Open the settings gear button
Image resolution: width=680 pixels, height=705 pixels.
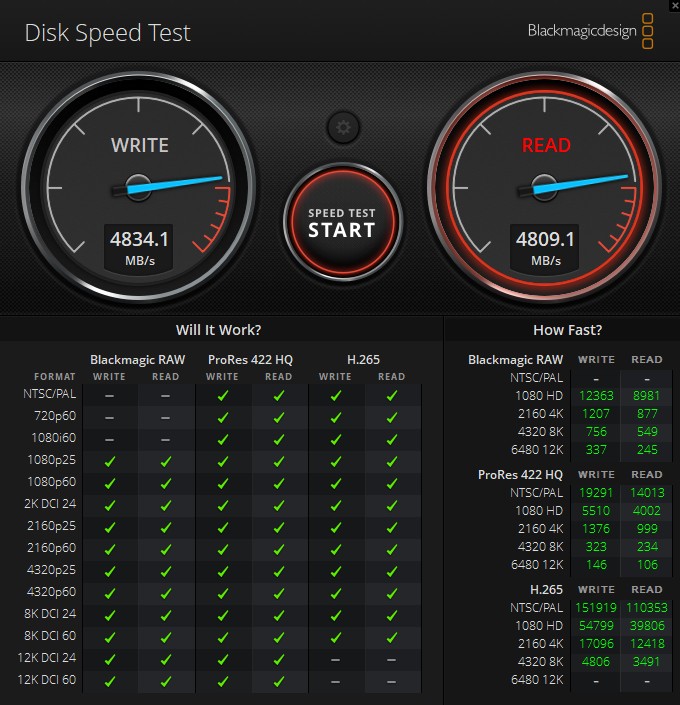(343, 128)
